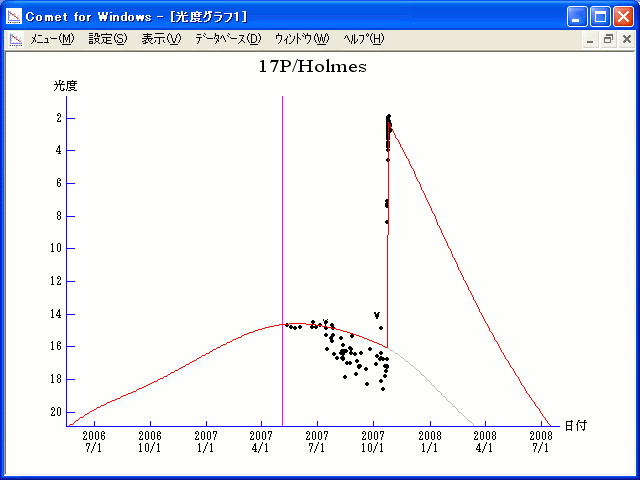Minimize the inner graph document window
The width and height of the screenshot is (640, 480).
590,40
